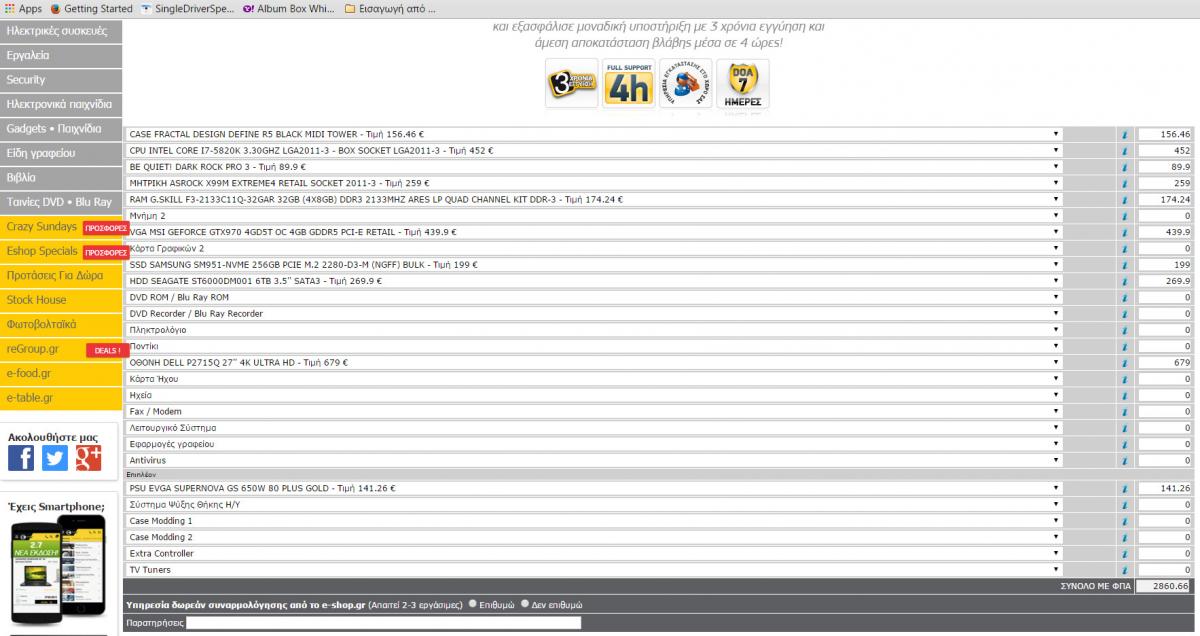Open Βιβλία category

pyautogui.click(x=61, y=178)
